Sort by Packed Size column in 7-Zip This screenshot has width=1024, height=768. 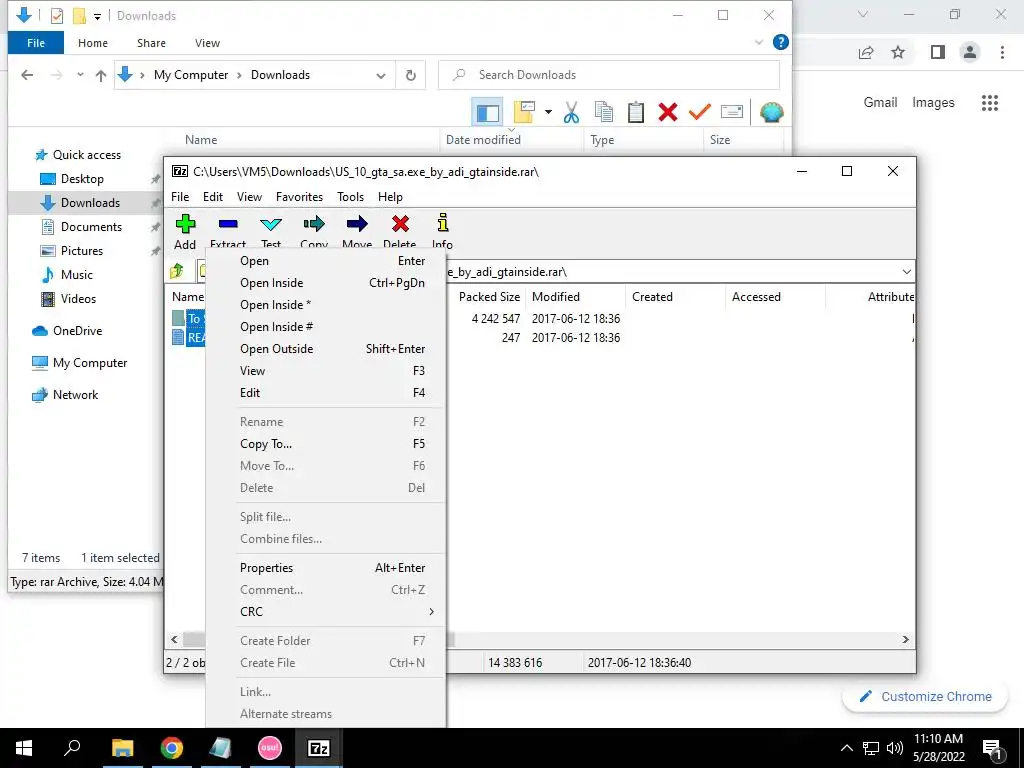[489, 296]
